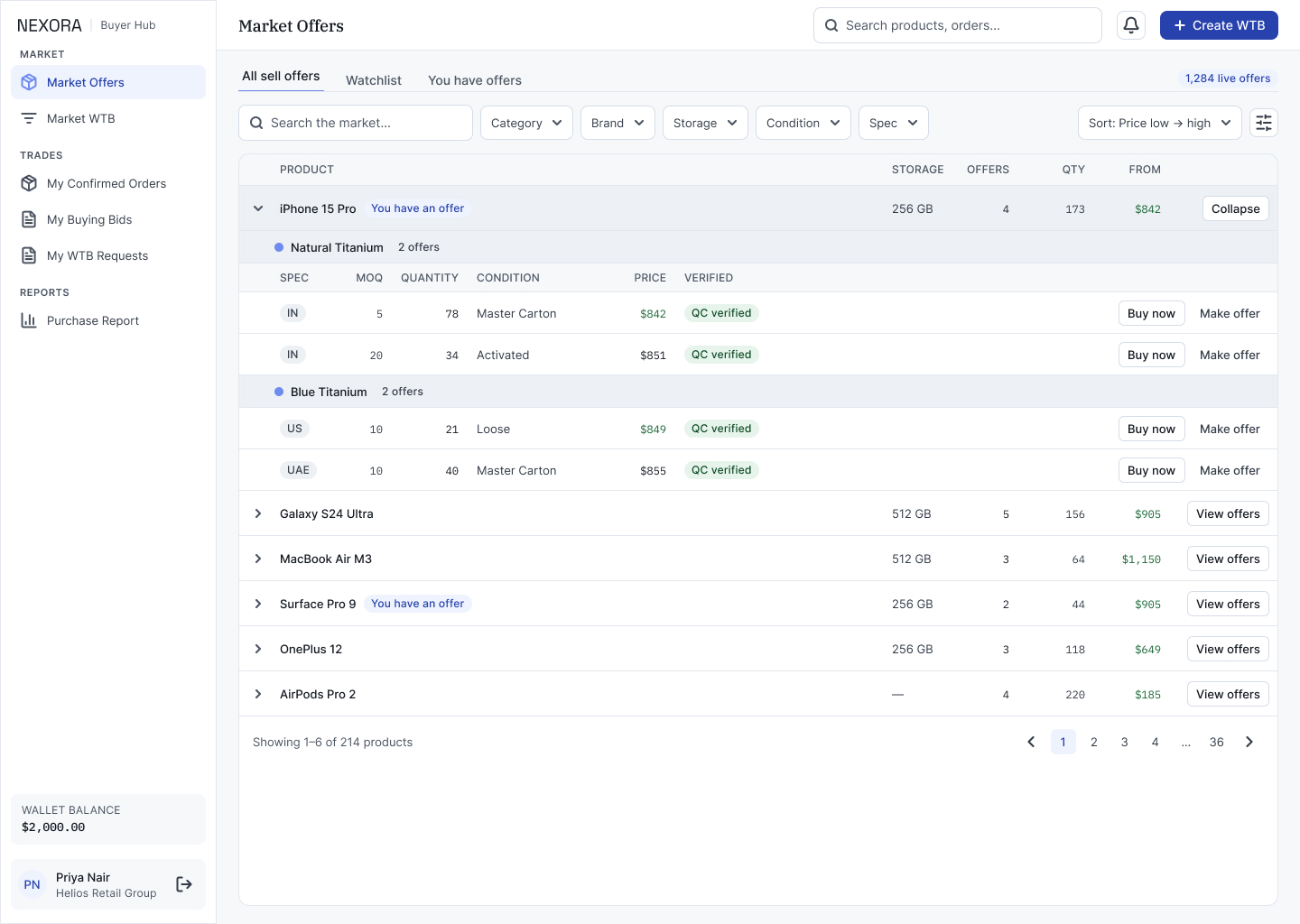Open Purchase Report in sidebar
This screenshot has width=1300, height=924.
coord(108,320)
